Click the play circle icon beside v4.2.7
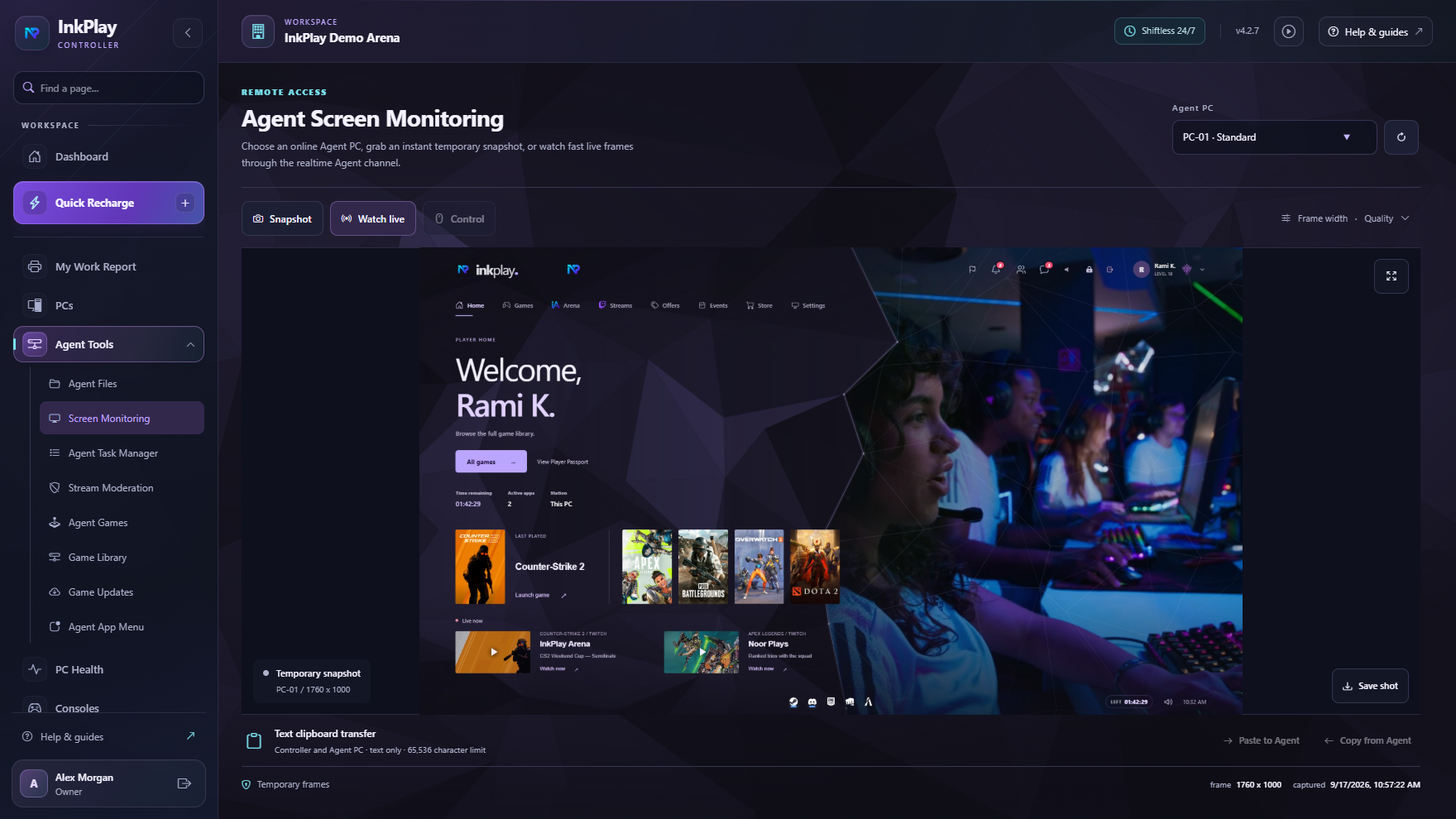Viewport: 1456px width, 819px height. (1289, 31)
